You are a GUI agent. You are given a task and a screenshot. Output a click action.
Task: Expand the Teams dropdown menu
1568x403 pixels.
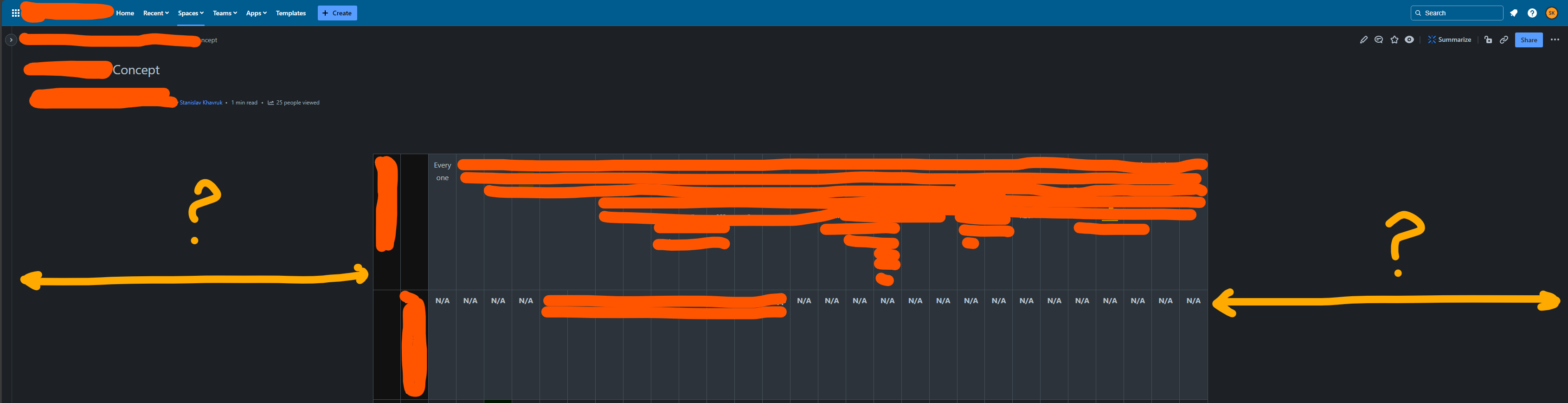[x=225, y=13]
